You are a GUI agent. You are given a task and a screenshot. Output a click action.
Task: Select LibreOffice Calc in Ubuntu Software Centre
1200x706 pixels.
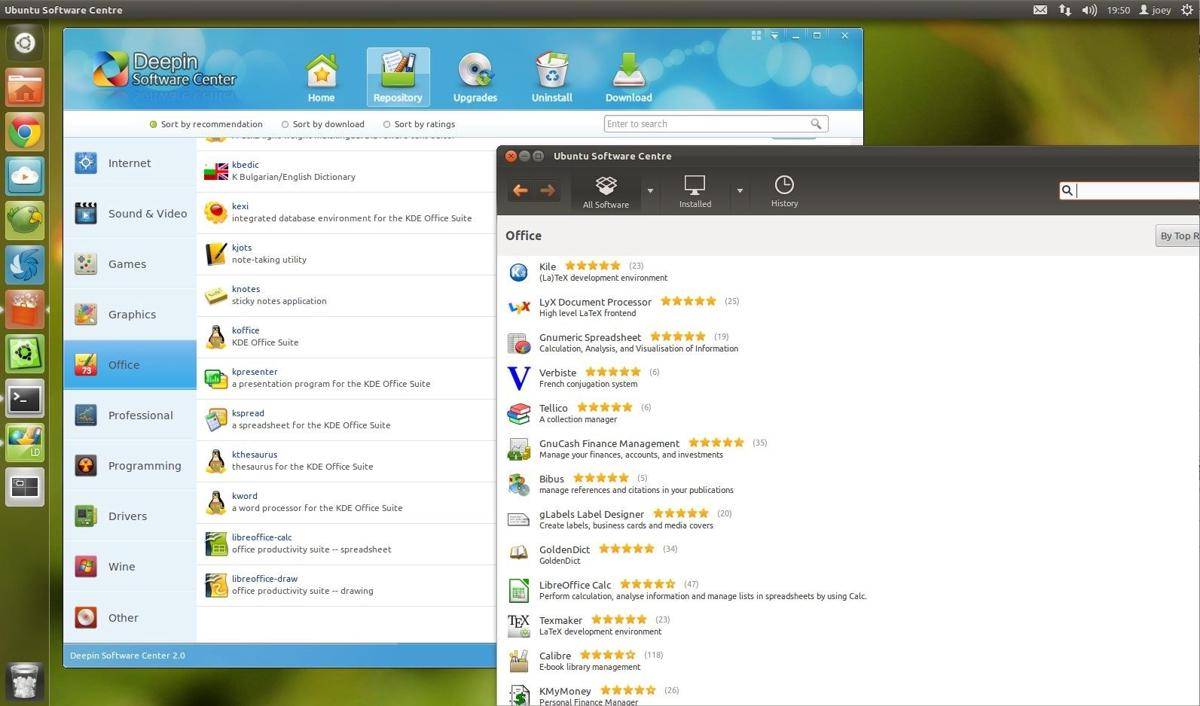click(x=850, y=590)
